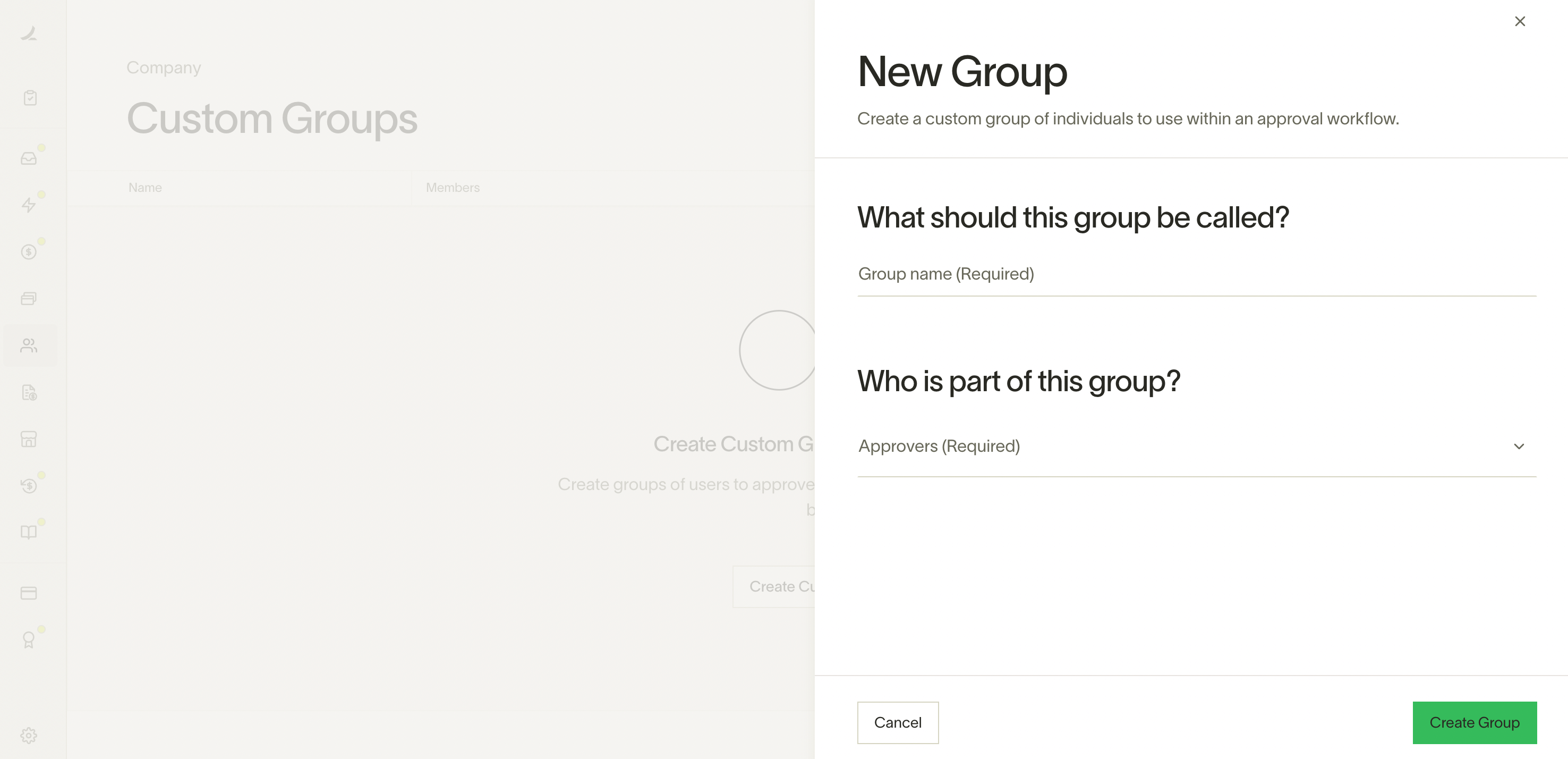This screenshot has width=1568, height=759.
Task: Click the green Create Group button
Action: click(1475, 722)
